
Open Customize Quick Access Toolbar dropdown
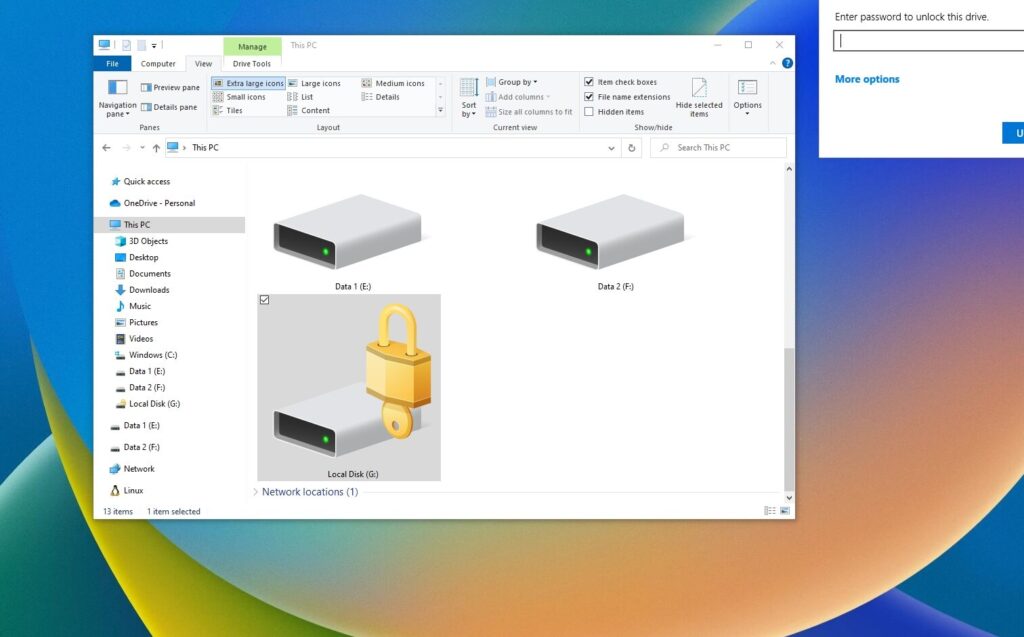pyautogui.click(x=154, y=46)
